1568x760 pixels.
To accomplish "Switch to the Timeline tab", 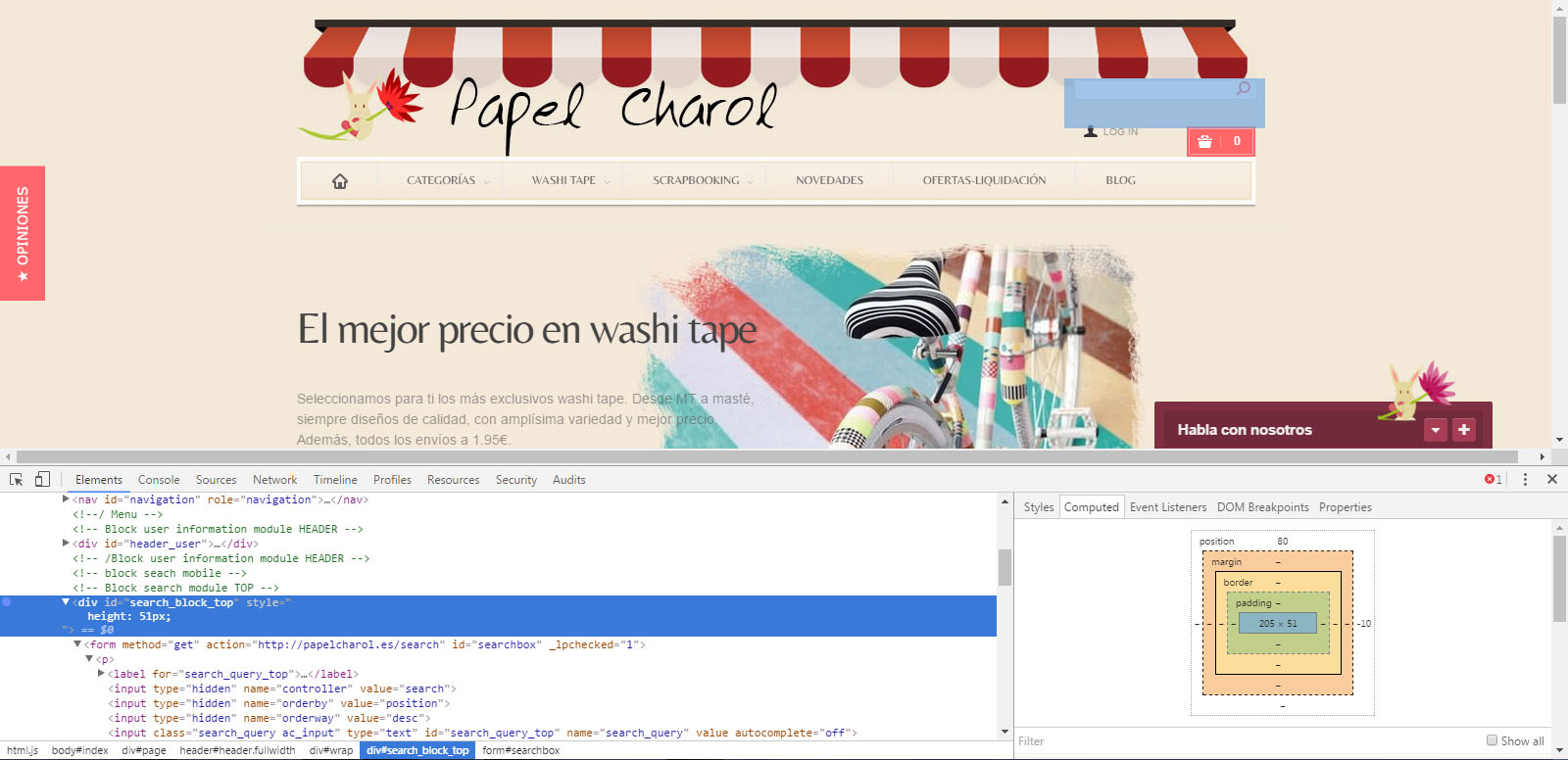I will [x=335, y=480].
